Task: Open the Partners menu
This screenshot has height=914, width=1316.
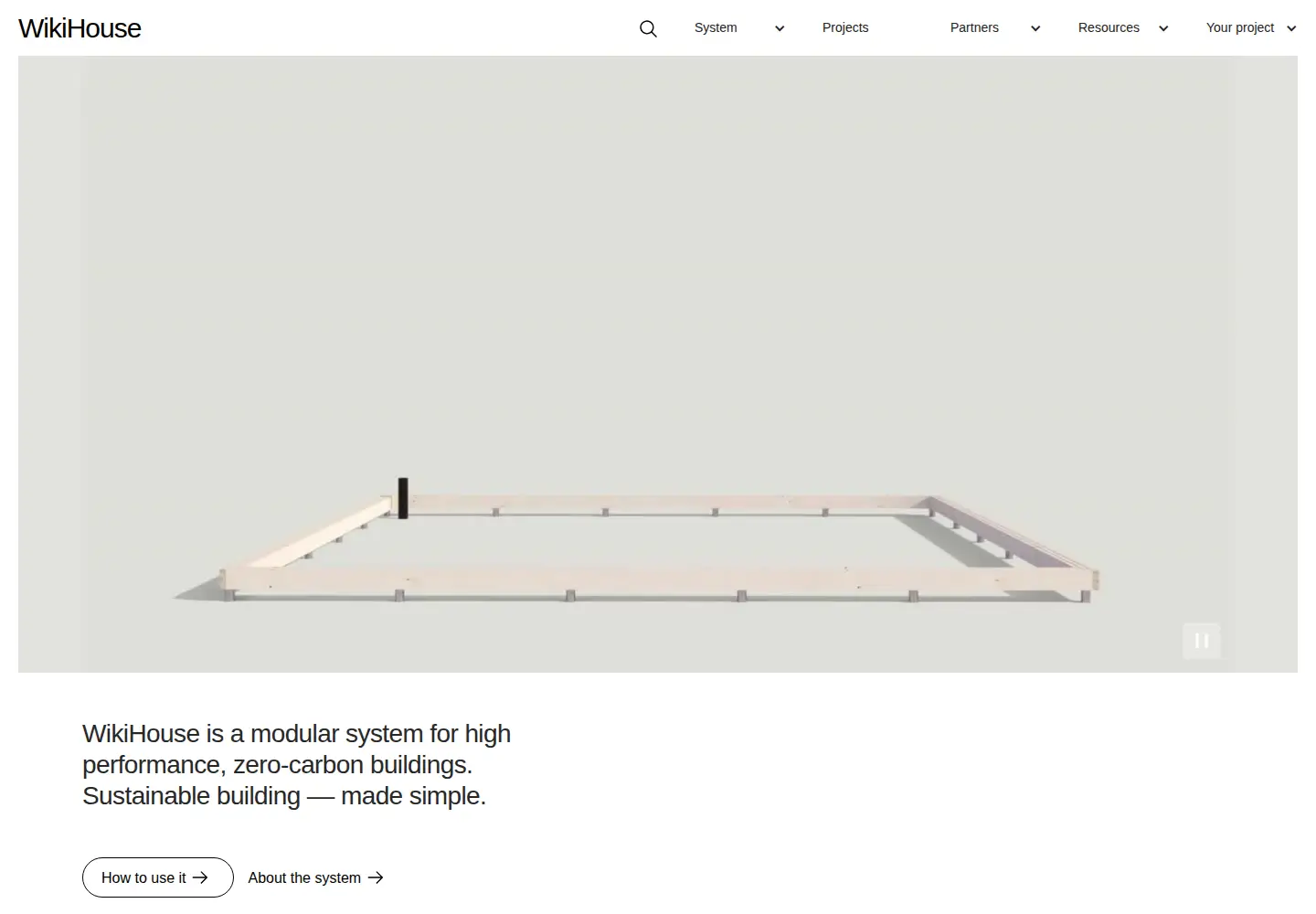Action: [974, 27]
